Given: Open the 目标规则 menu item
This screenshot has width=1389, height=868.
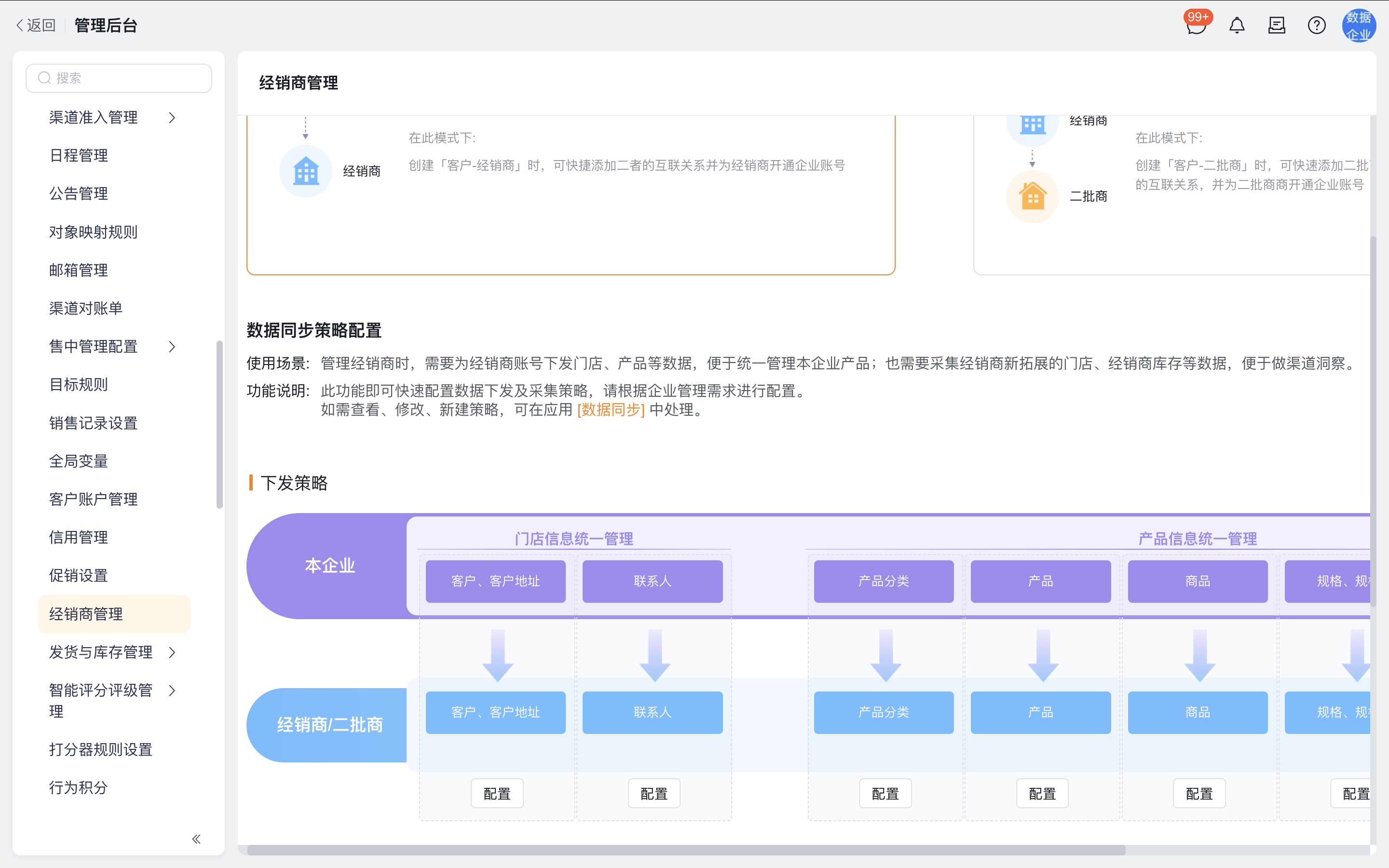Looking at the screenshot, I should tap(114, 385).
